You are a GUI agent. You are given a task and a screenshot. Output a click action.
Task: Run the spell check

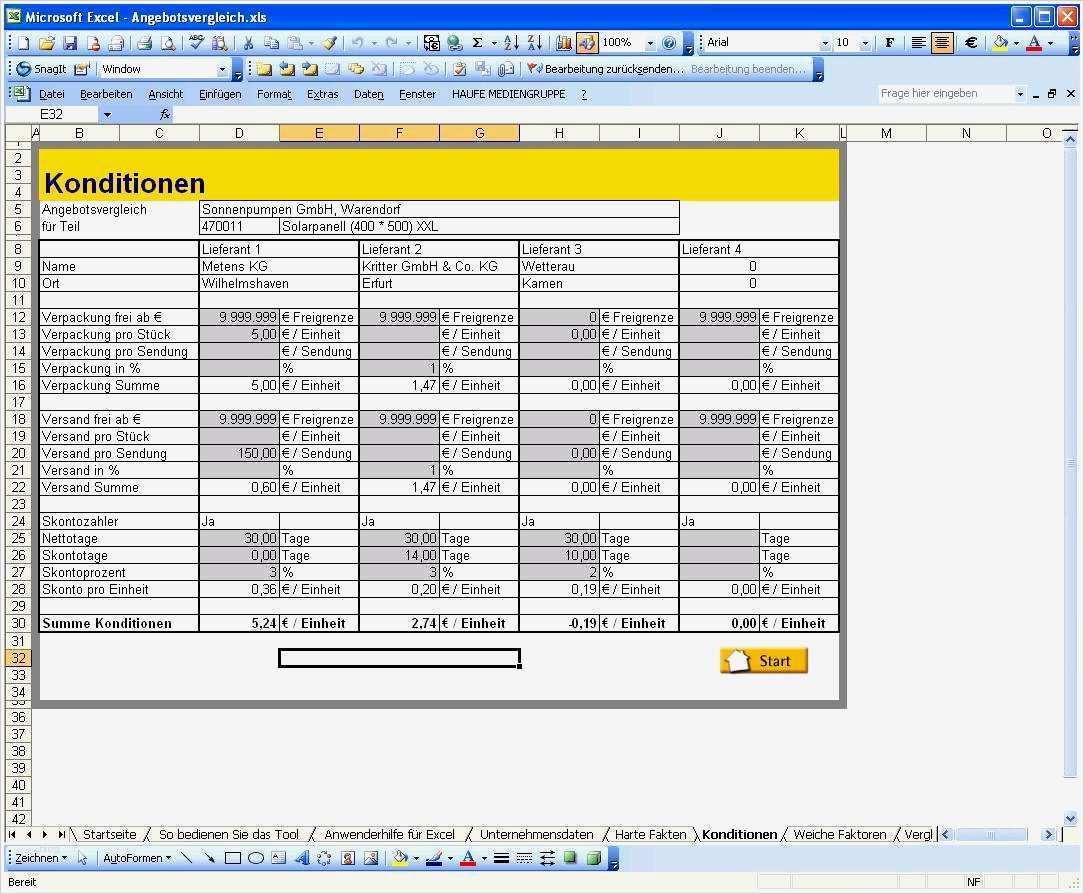pos(194,42)
